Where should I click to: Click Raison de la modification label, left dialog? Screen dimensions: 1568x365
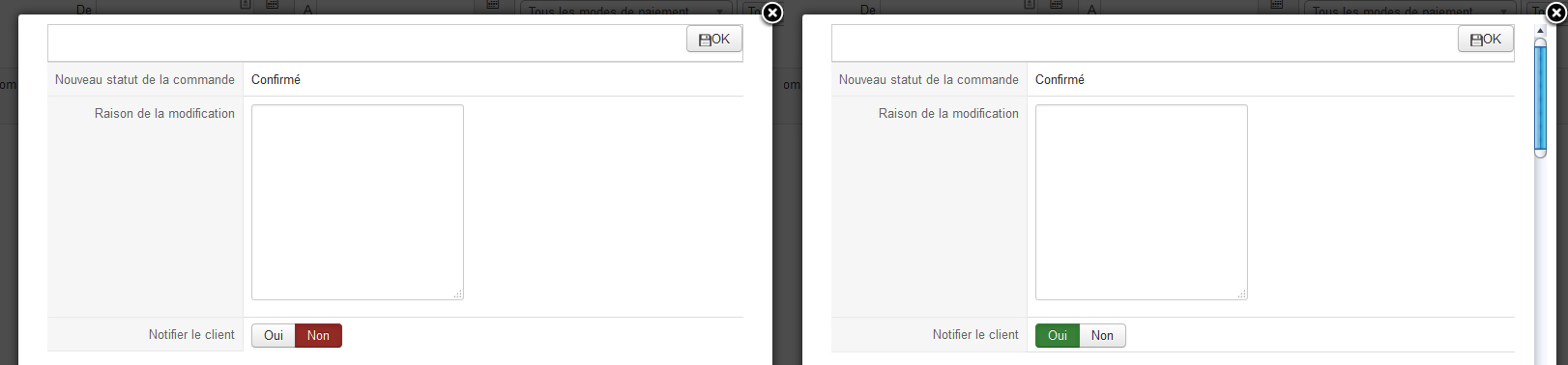pyautogui.click(x=164, y=114)
